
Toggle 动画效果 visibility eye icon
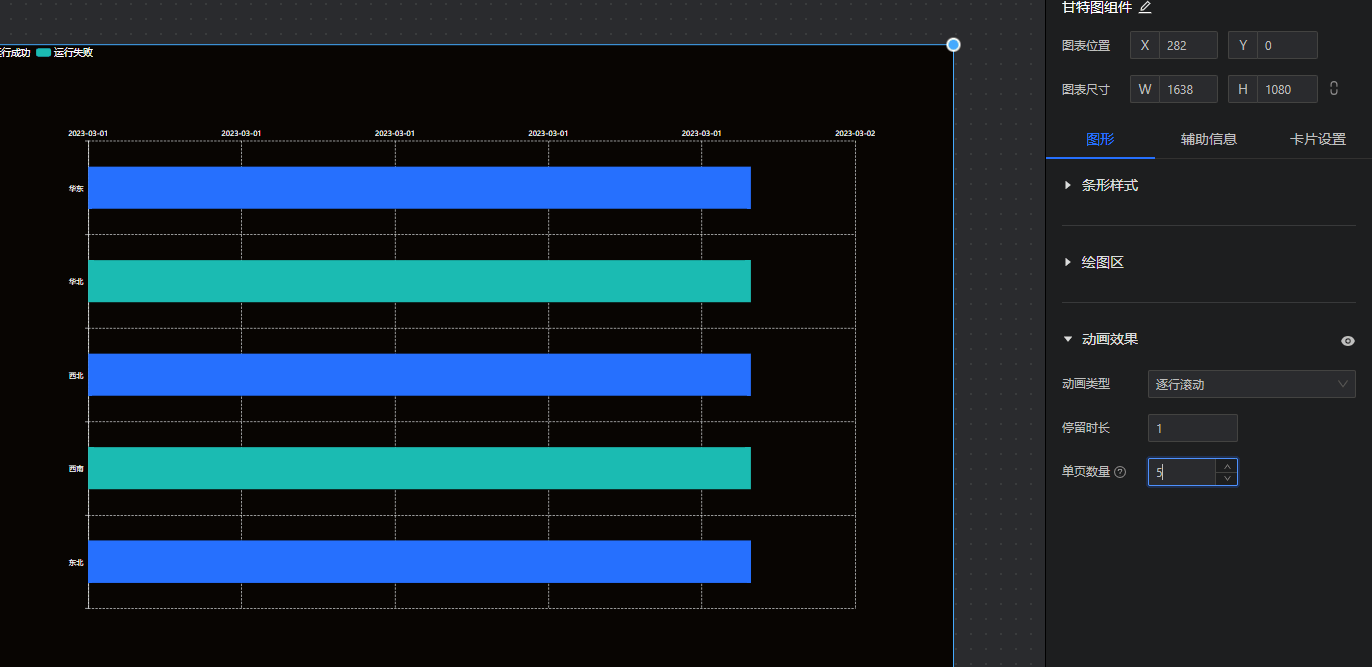point(1347,341)
